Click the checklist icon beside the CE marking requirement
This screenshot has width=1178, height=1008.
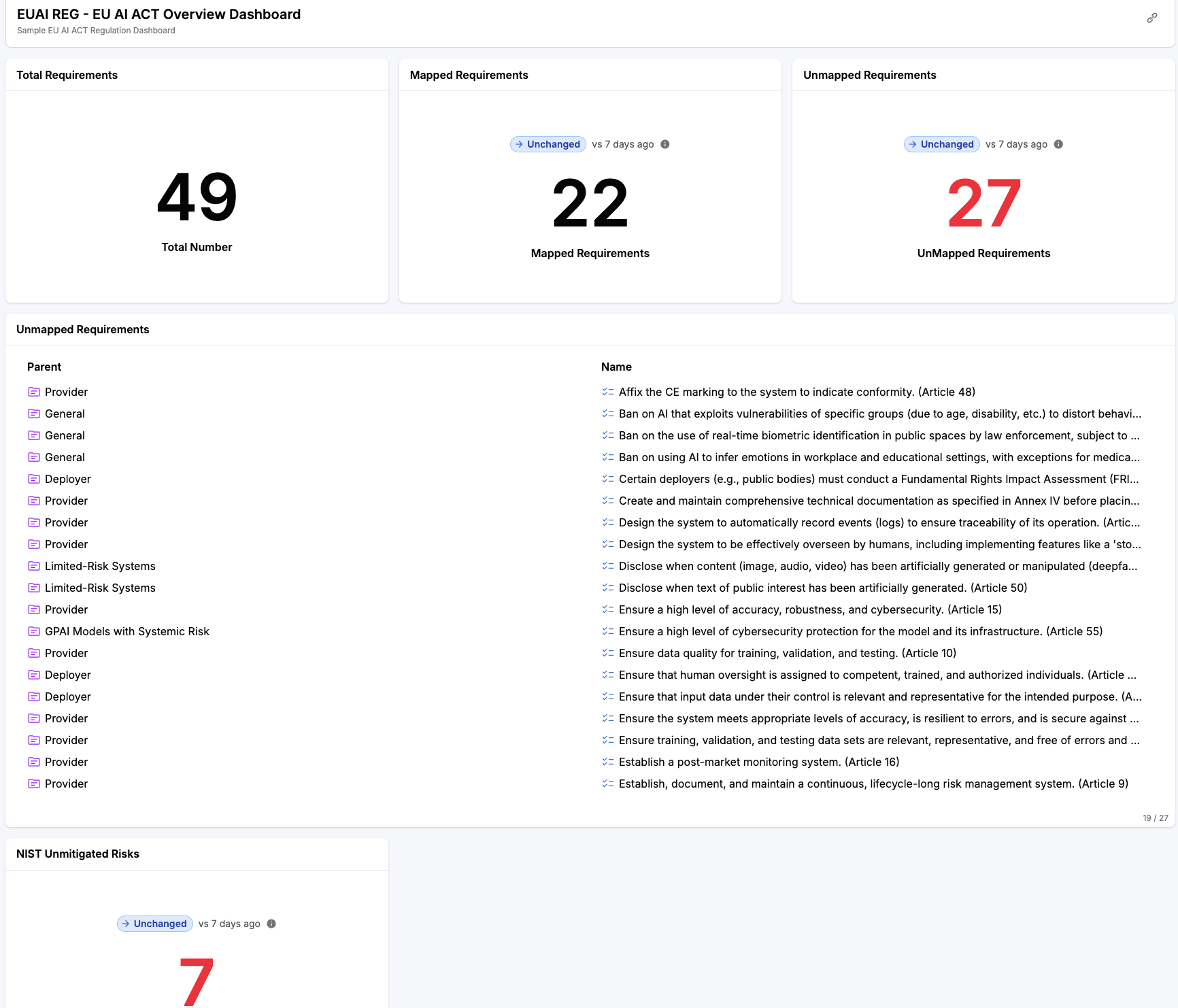click(607, 392)
